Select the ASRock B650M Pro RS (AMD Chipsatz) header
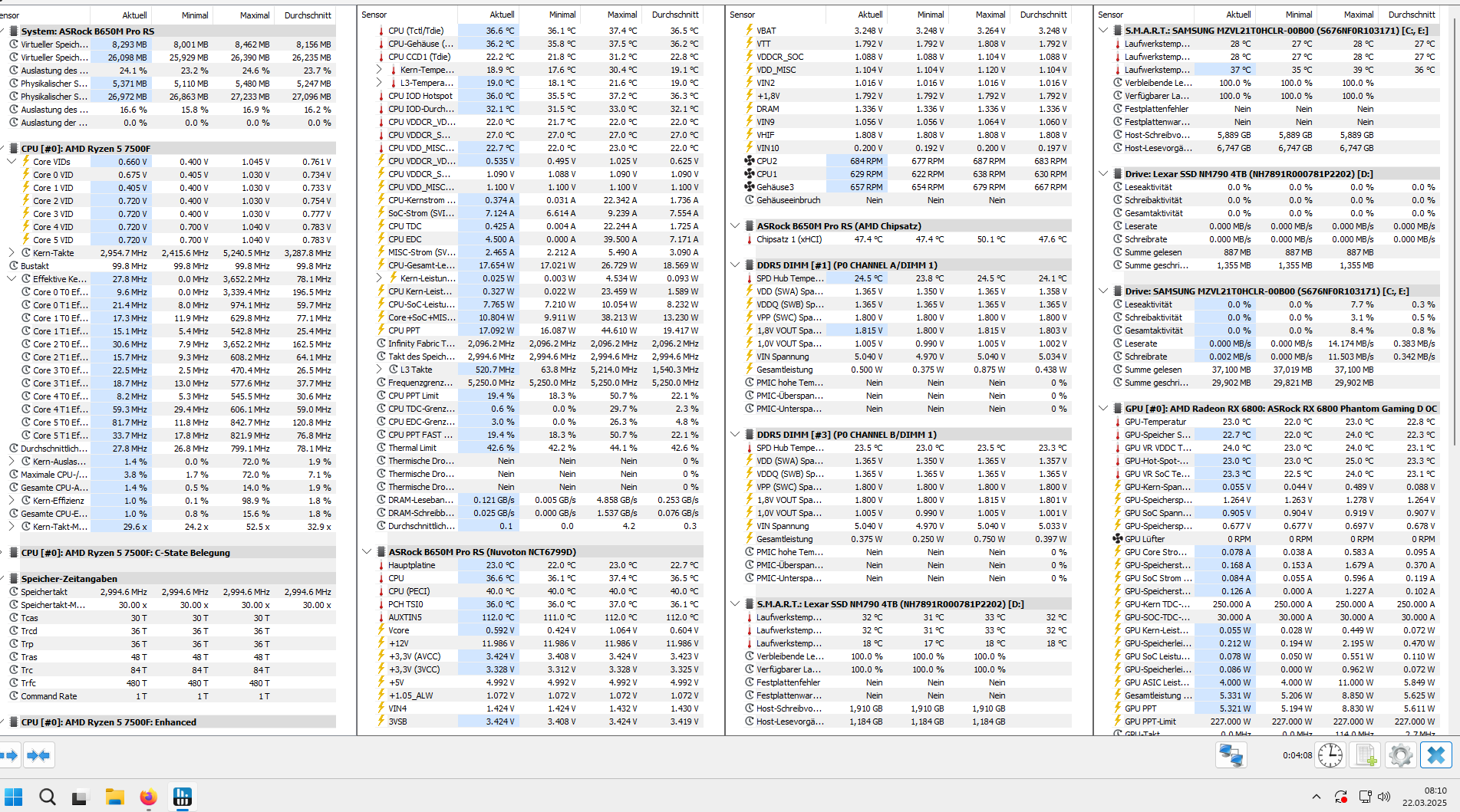Image resolution: width=1460 pixels, height=812 pixels. [x=907, y=226]
